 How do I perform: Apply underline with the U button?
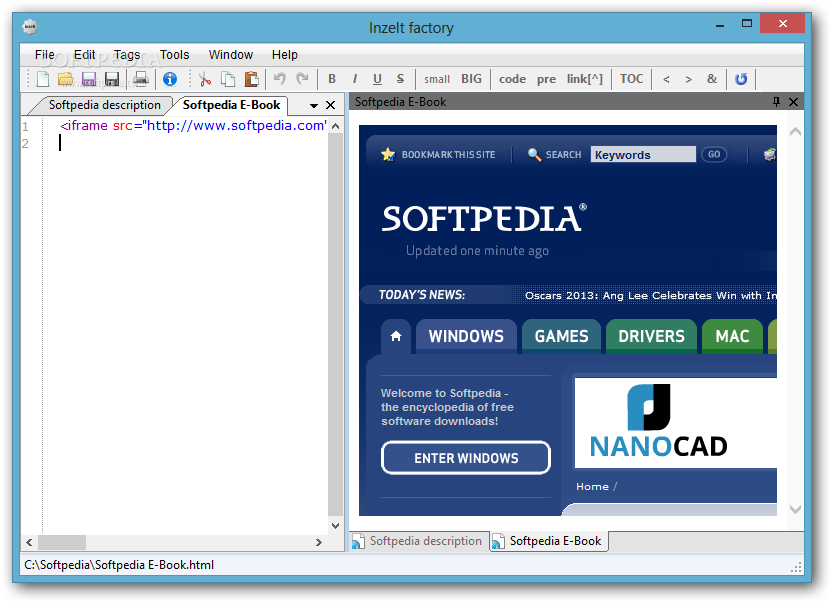tap(377, 79)
